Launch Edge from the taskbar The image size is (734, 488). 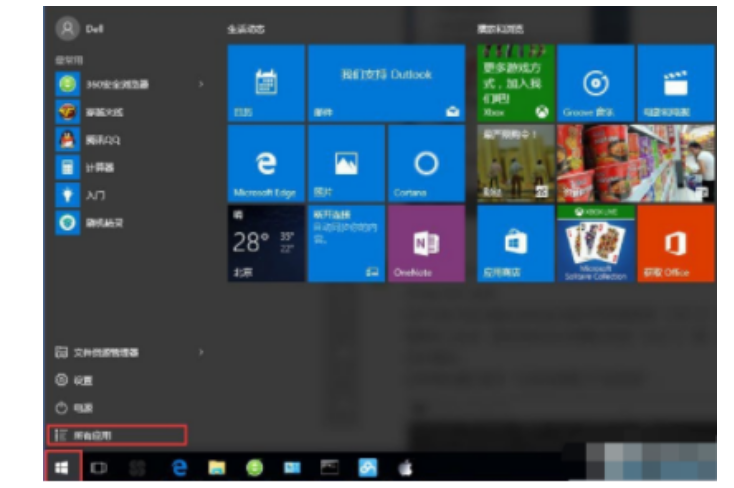click(x=179, y=467)
